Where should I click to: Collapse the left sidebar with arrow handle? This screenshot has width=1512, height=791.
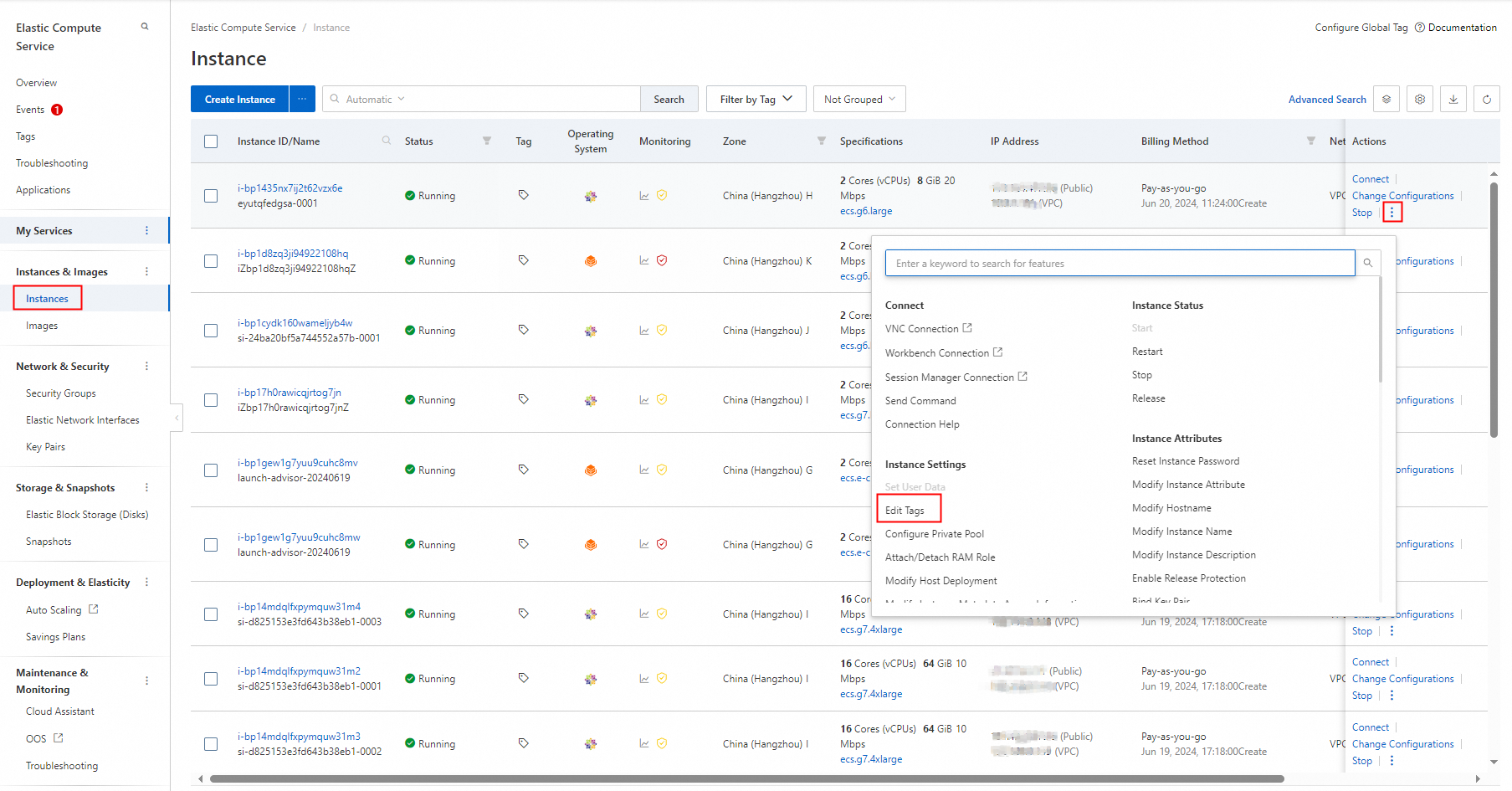click(x=177, y=418)
